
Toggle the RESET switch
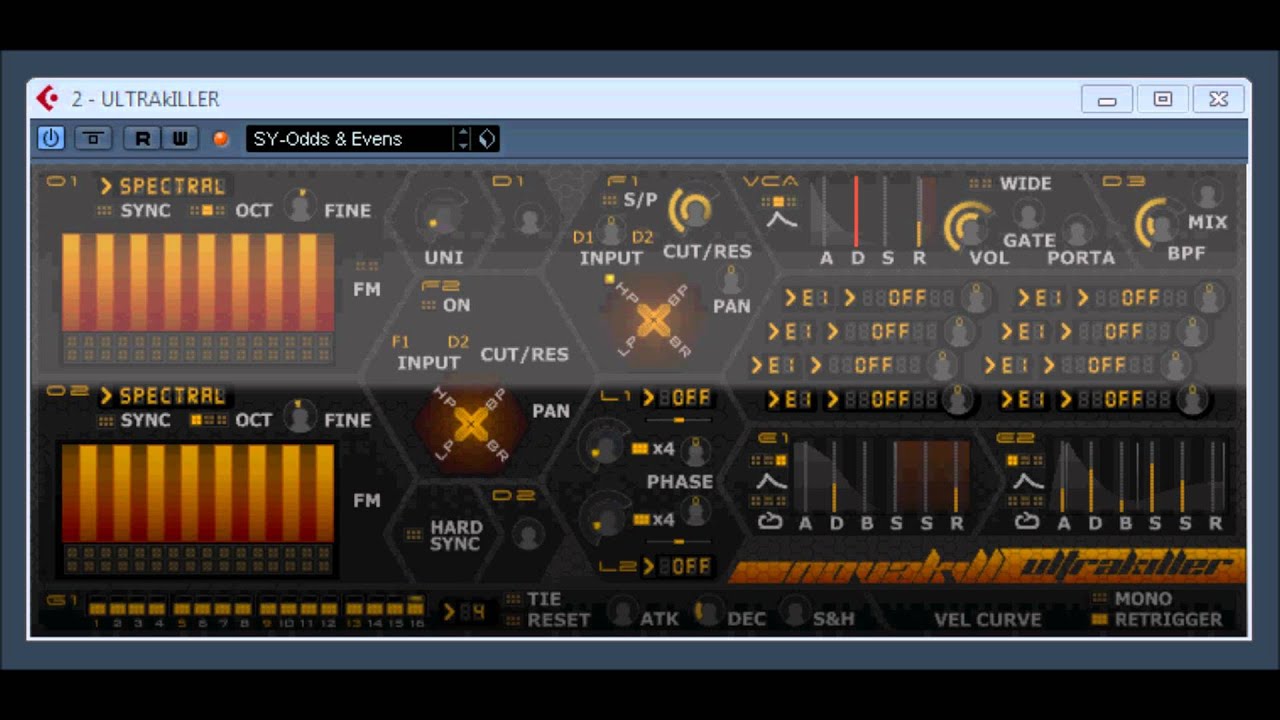[513, 620]
